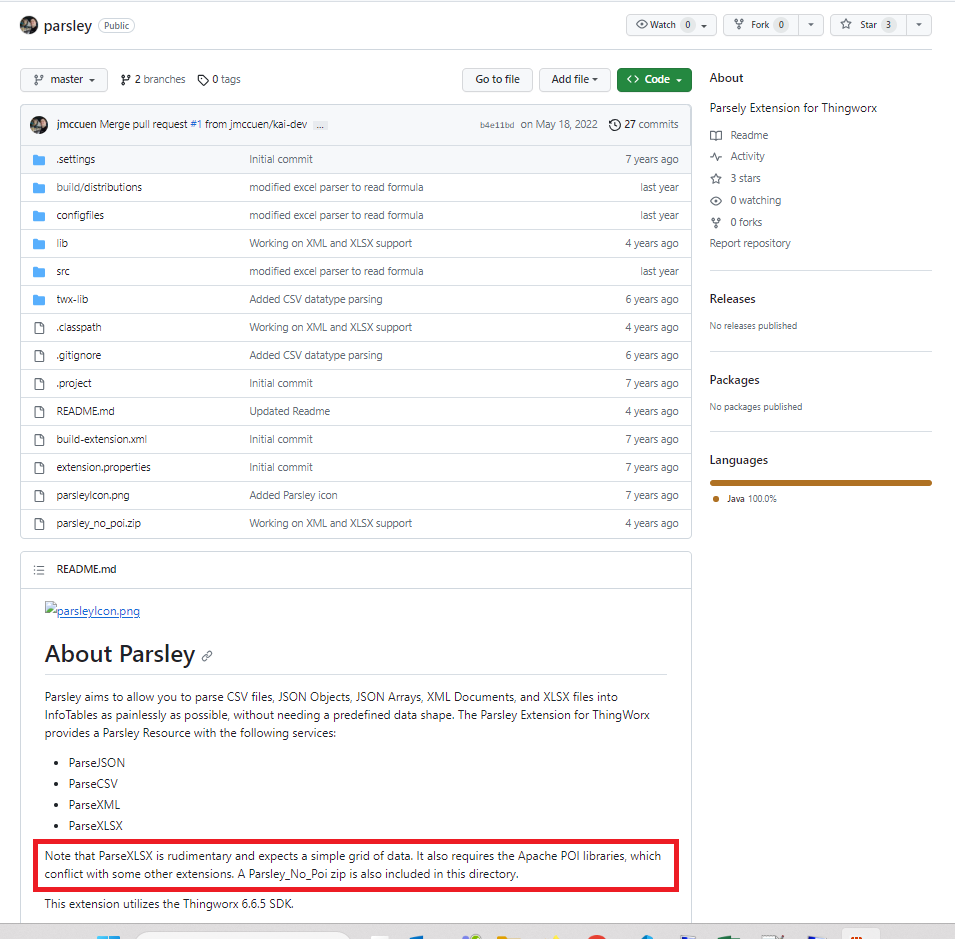This screenshot has width=955, height=939.
Task: Click Report repository in the sidebar
Action: tap(753, 243)
